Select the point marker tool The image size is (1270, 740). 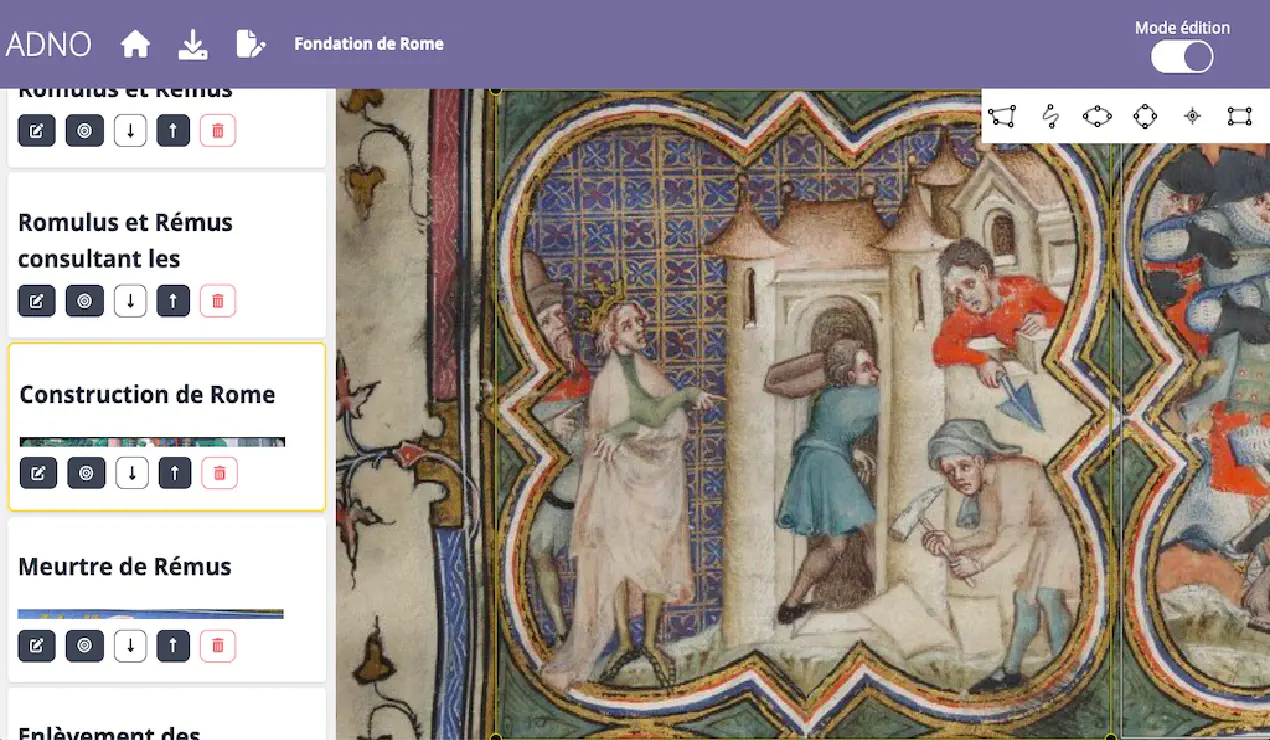[1192, 117]
